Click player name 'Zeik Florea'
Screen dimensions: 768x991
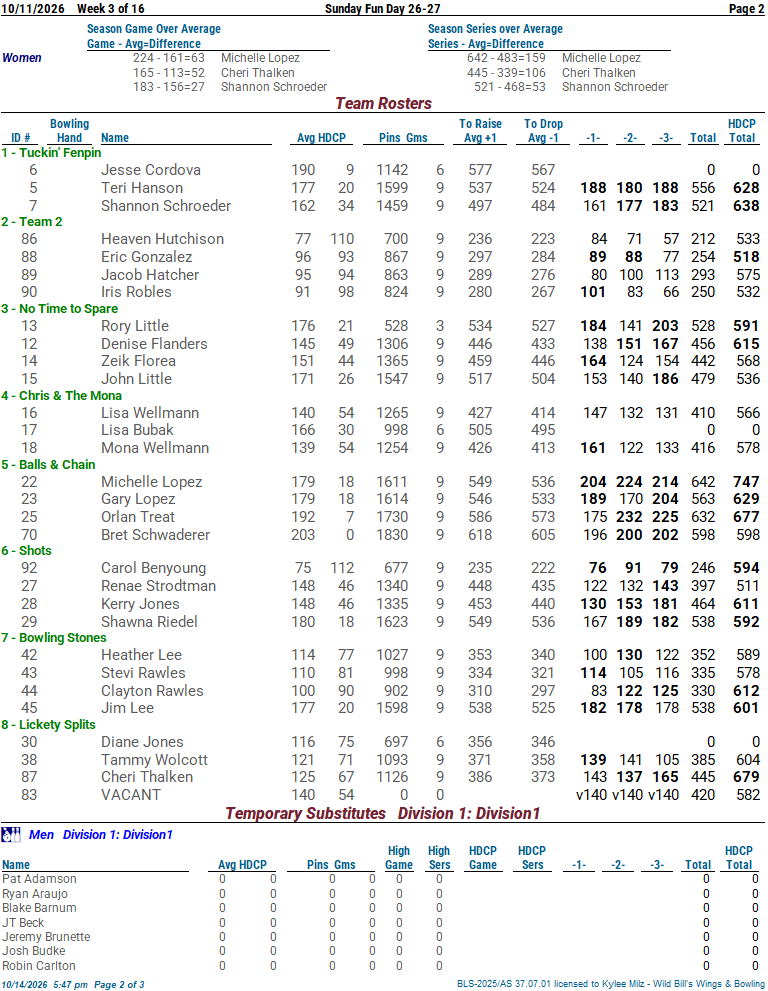pos(138,361)
